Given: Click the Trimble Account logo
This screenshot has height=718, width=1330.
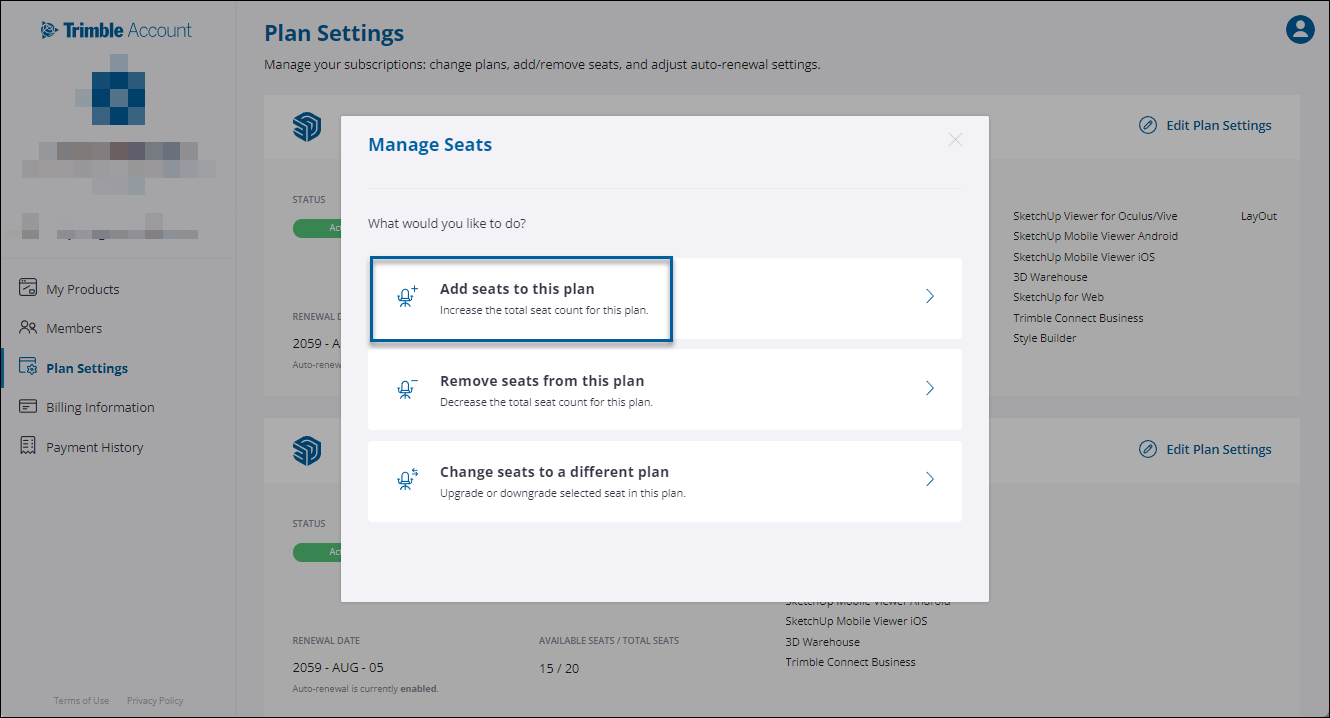Looking at the screenshot, I should tap(117, 29).
